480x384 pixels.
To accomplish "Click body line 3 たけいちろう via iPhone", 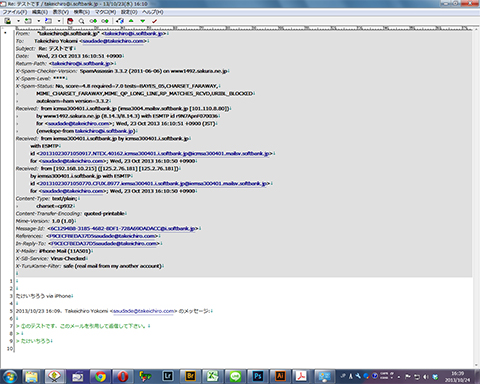I will (x=44, y=296).
